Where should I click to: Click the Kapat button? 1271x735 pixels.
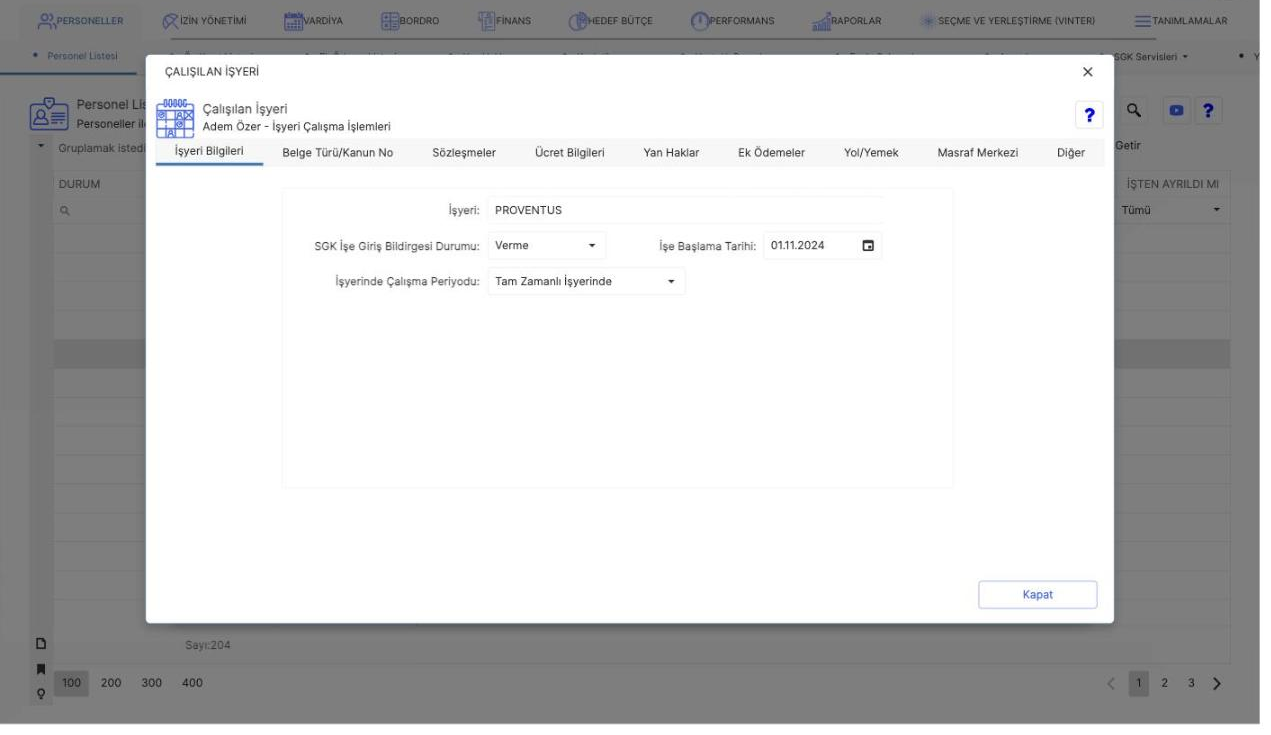click(x=1037, y=594)
